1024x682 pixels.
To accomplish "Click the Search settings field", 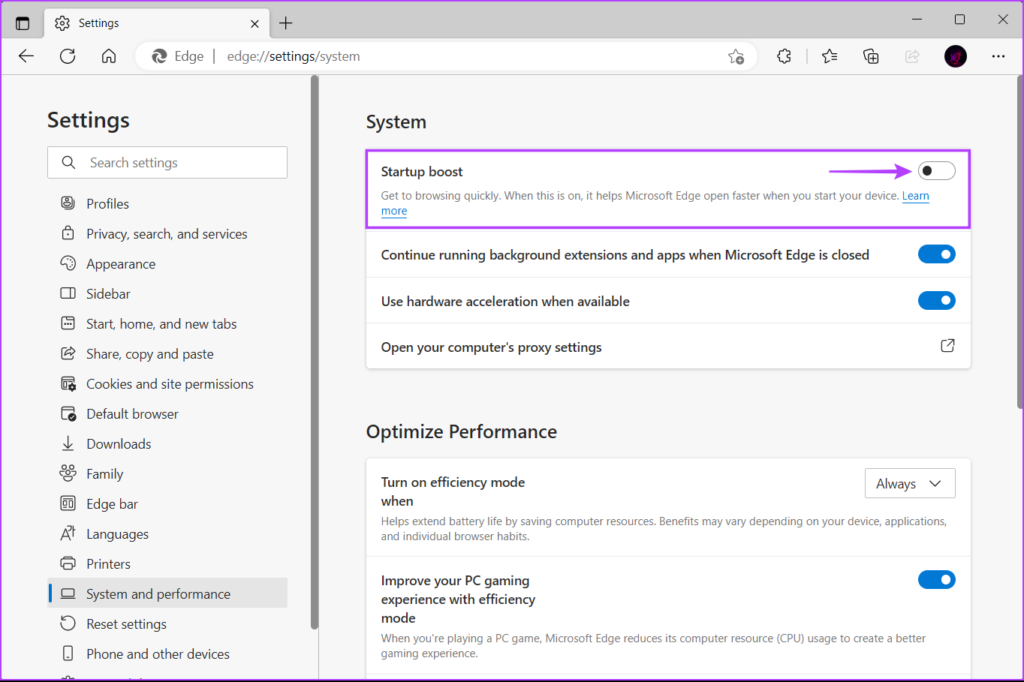I will coord(167,163).
